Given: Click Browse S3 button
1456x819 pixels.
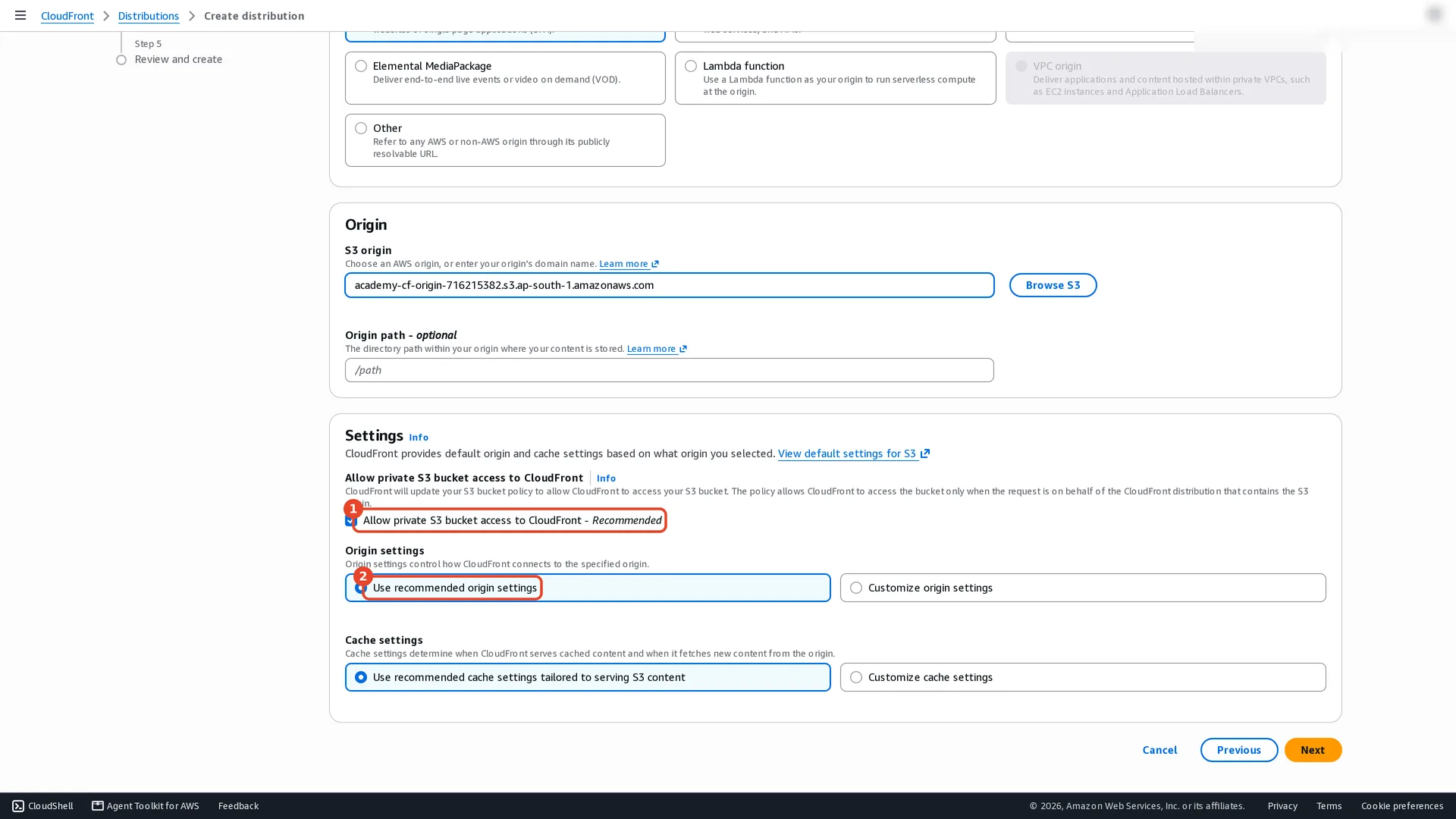Looking at the screenshot, I should [x=1053, y=285].
